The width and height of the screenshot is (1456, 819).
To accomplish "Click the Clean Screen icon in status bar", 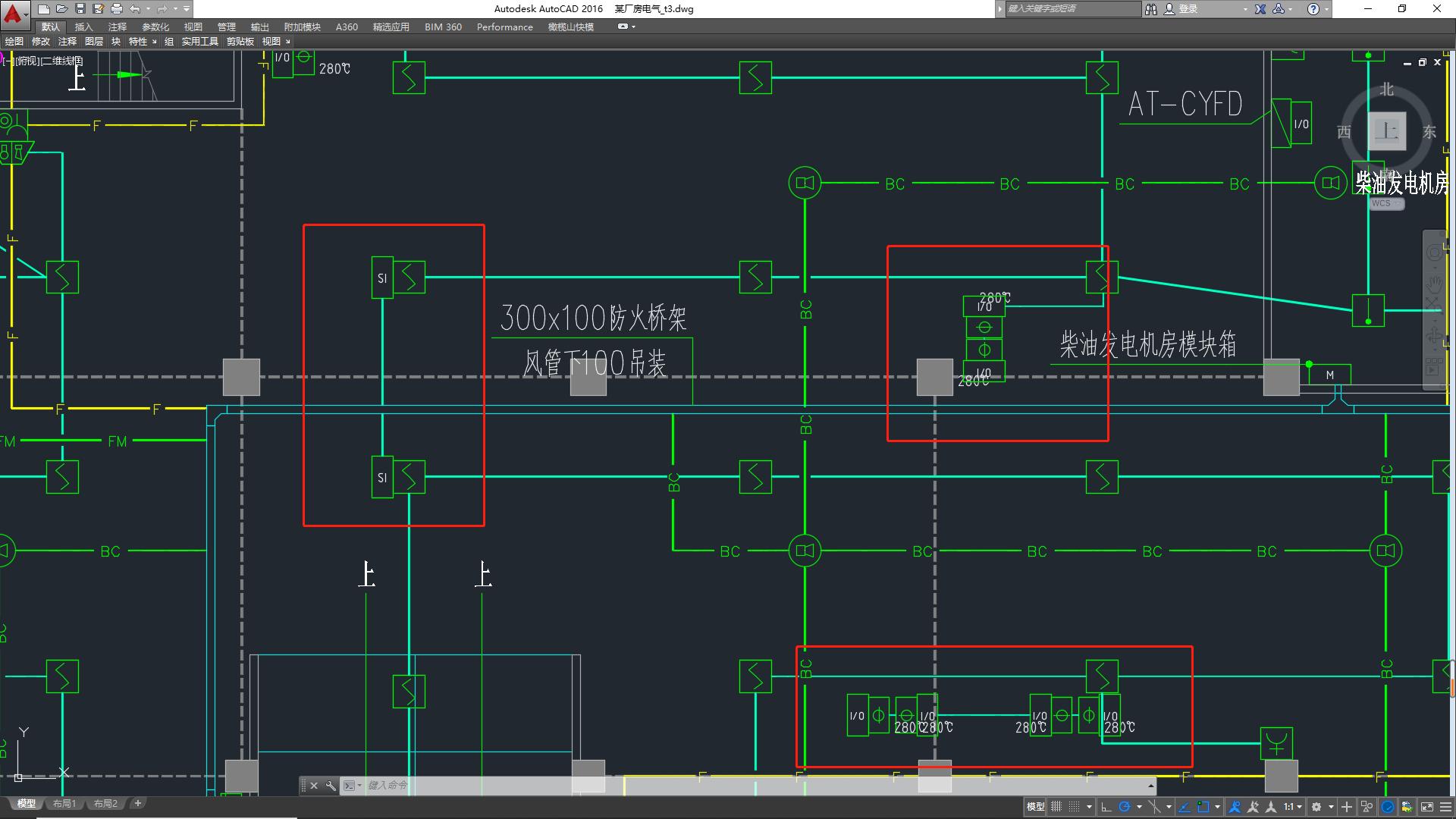I will [1426, 807].
